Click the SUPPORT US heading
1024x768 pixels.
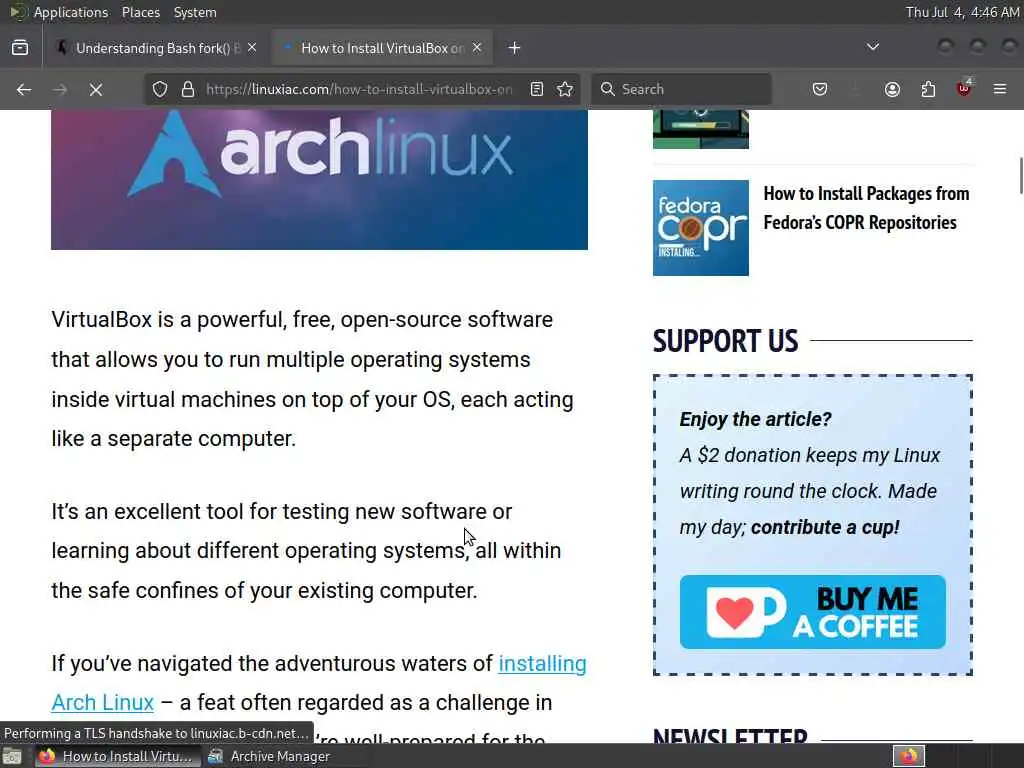point(726,341)
